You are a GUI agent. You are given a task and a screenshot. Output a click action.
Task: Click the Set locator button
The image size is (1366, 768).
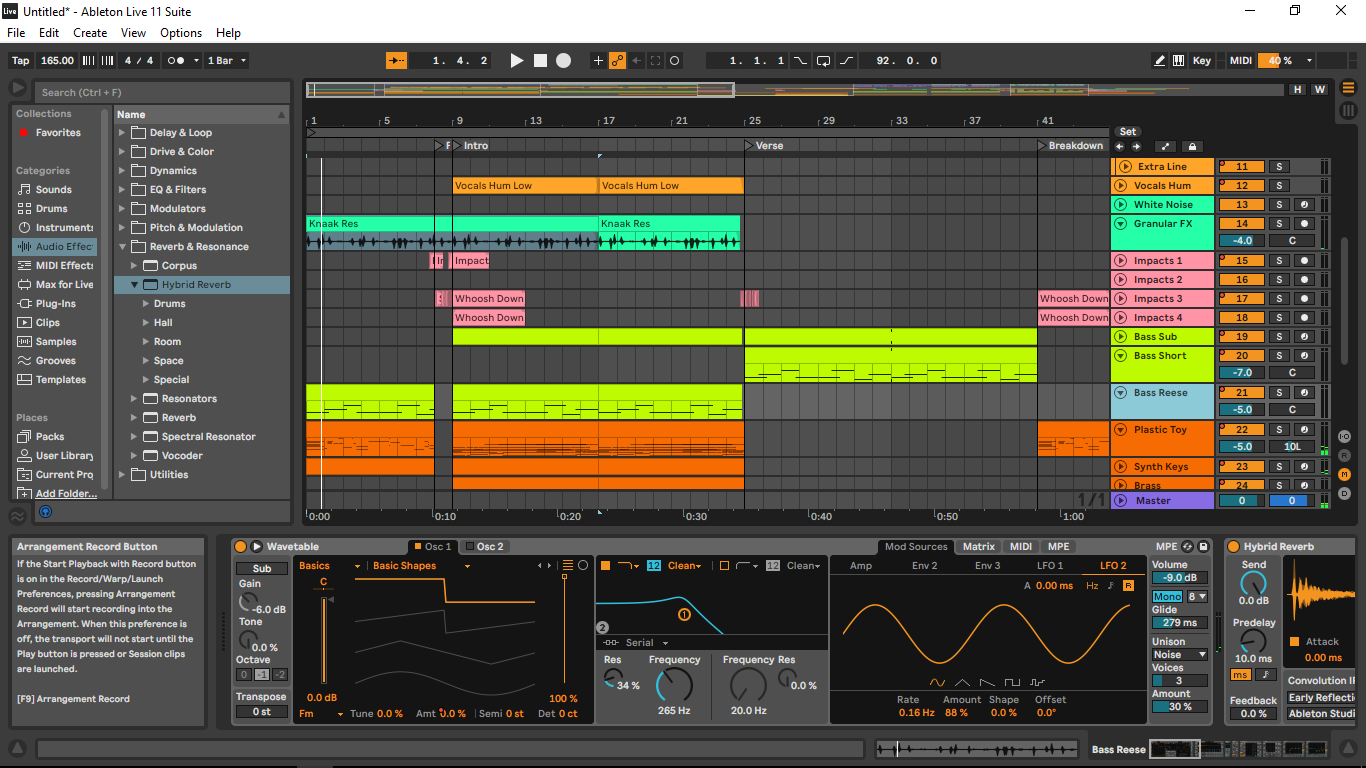(x=1128, y=132)
